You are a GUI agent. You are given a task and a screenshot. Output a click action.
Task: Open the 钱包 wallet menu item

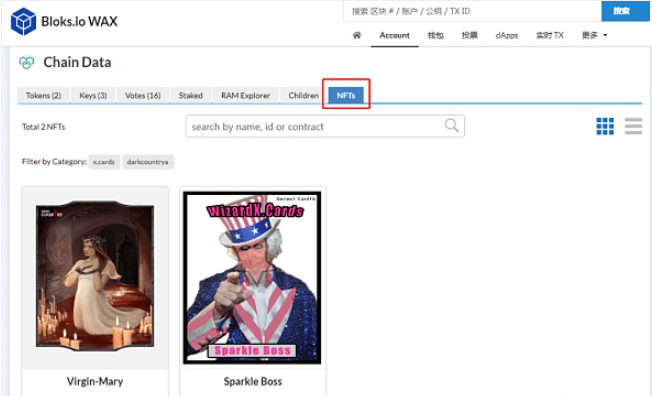click(435, 35)
